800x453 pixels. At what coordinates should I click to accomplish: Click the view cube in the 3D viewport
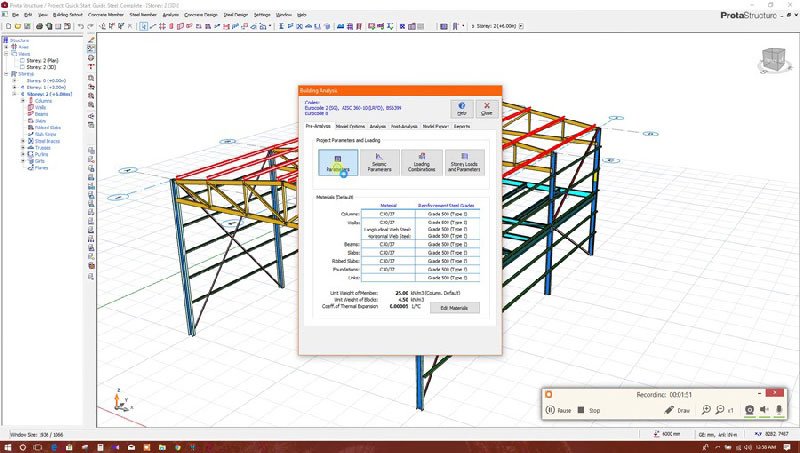tap(771, 58)
